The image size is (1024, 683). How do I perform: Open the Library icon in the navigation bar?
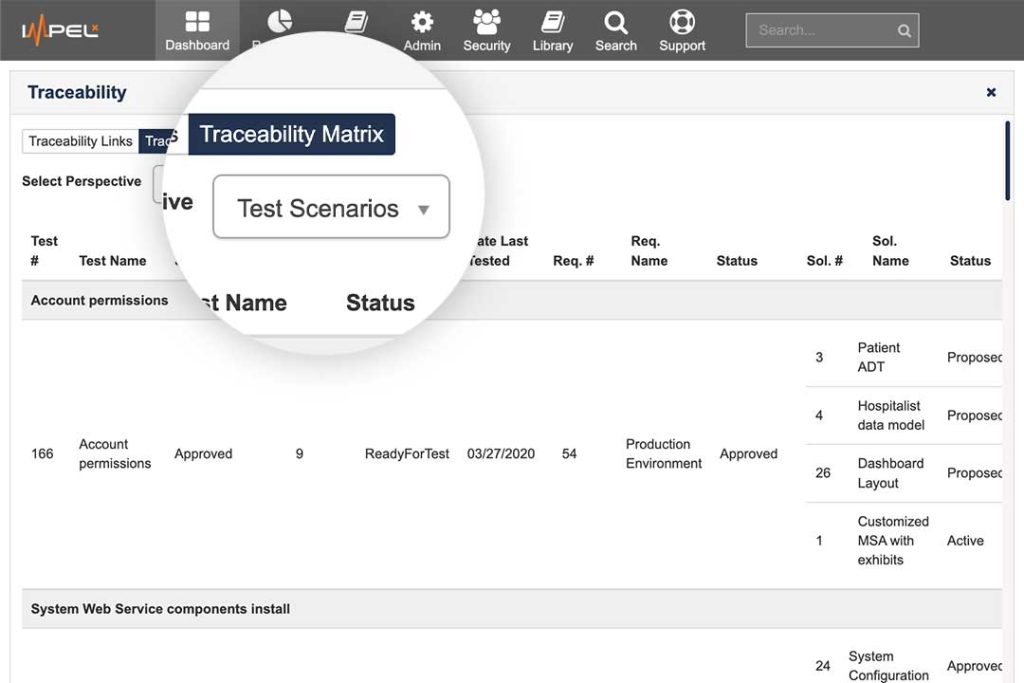552,30
